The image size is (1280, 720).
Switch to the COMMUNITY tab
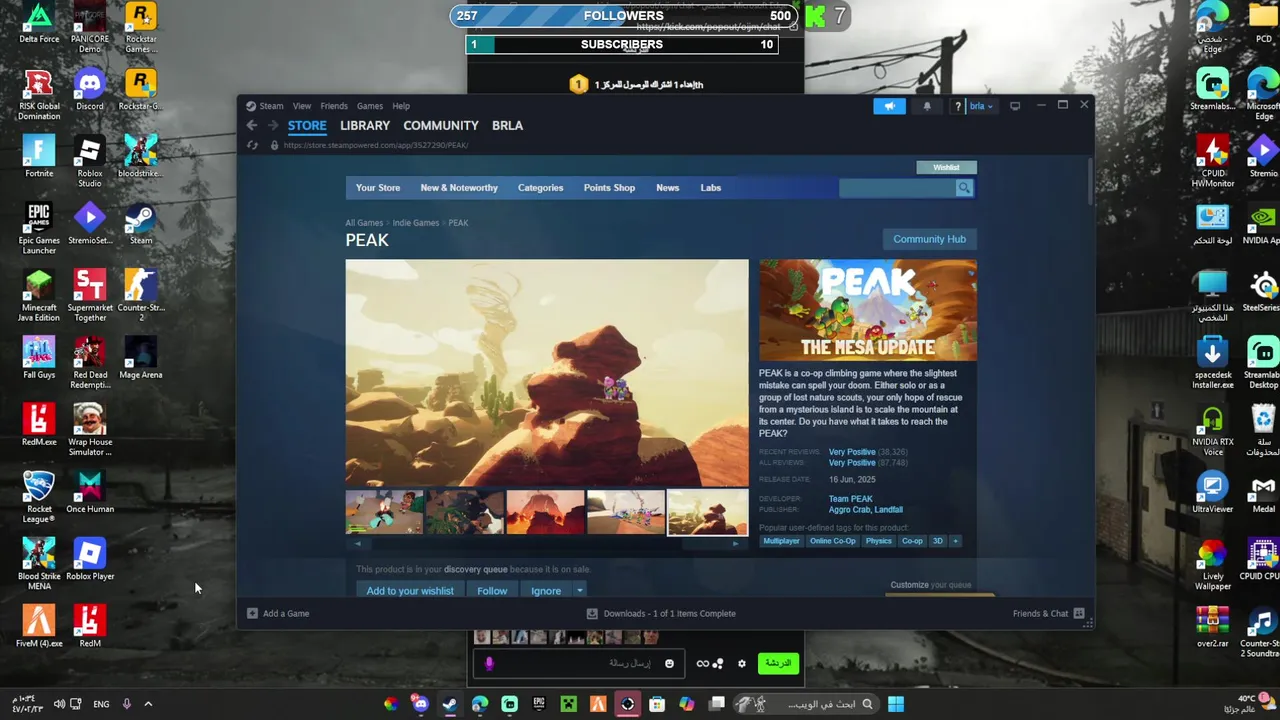pyautogui.click(x=441, y=126)
